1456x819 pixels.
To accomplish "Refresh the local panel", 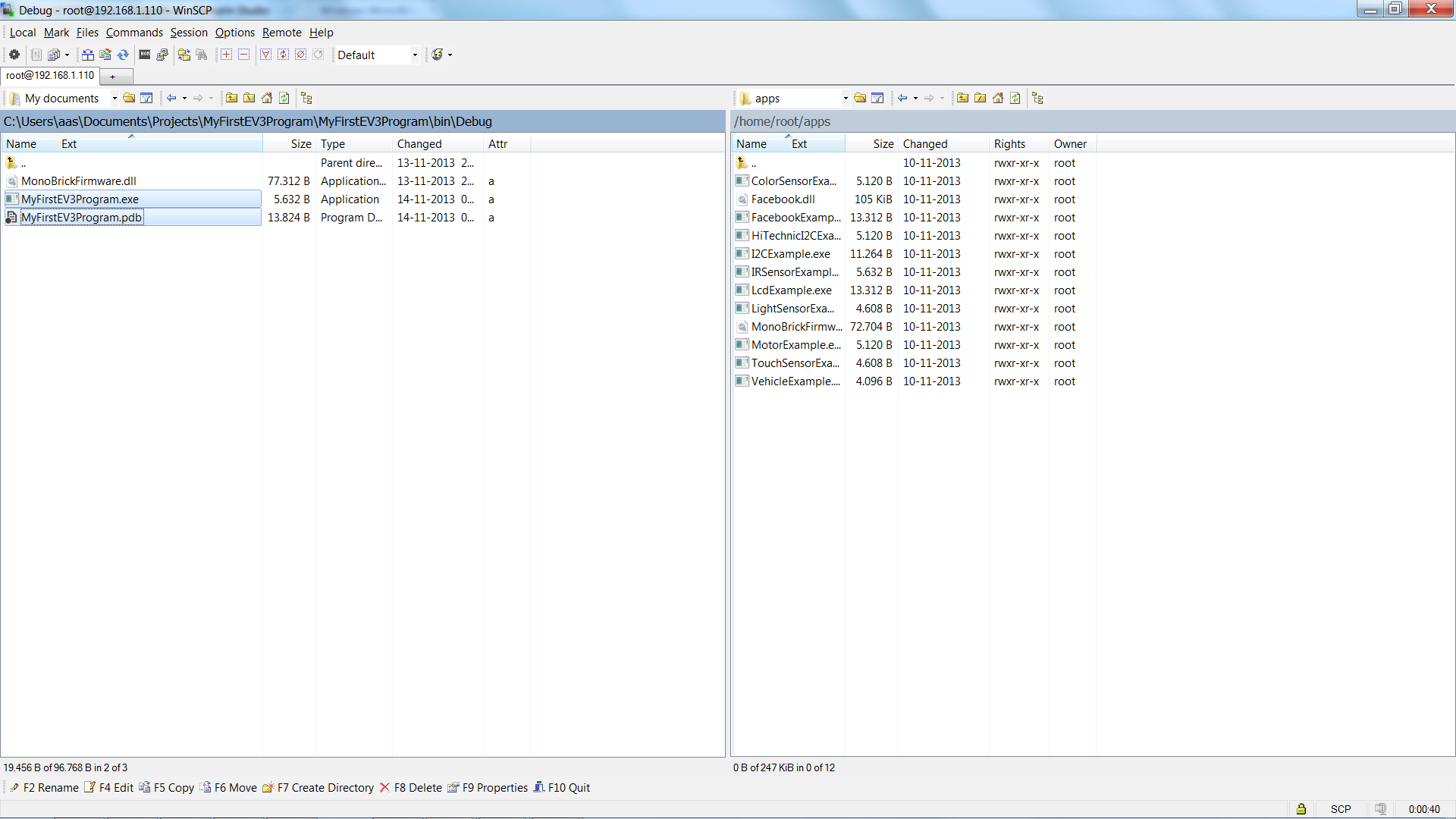I will 284,98.
